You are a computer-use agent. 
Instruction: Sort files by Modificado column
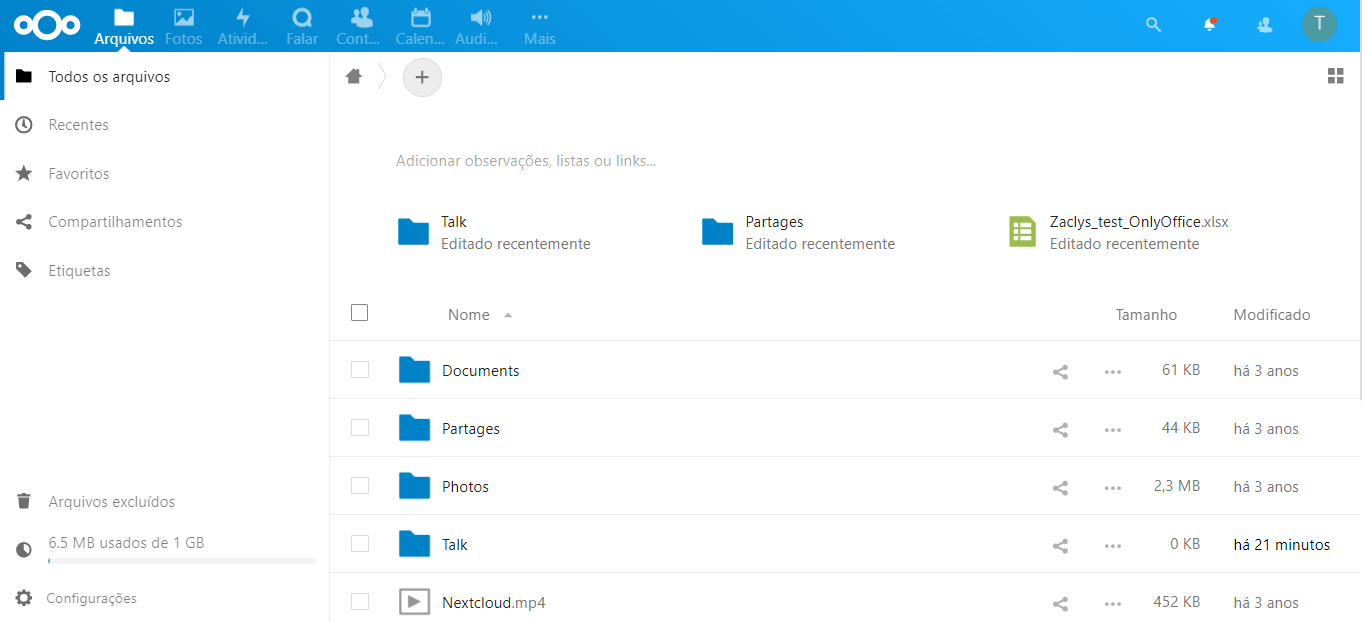(1272, 315)
